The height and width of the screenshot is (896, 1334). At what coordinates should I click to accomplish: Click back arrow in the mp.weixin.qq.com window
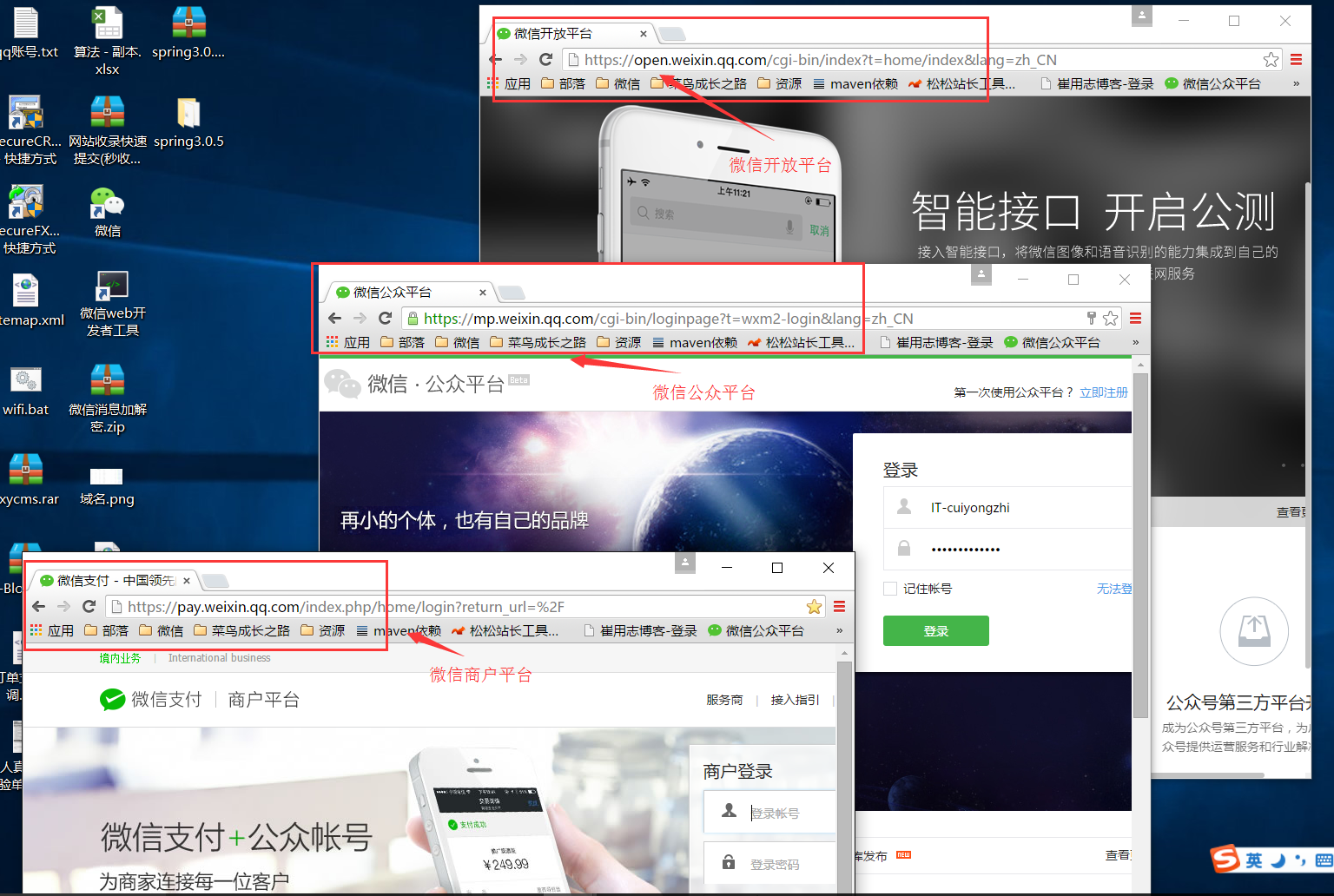pyautogui.click(x=335, y=319)
